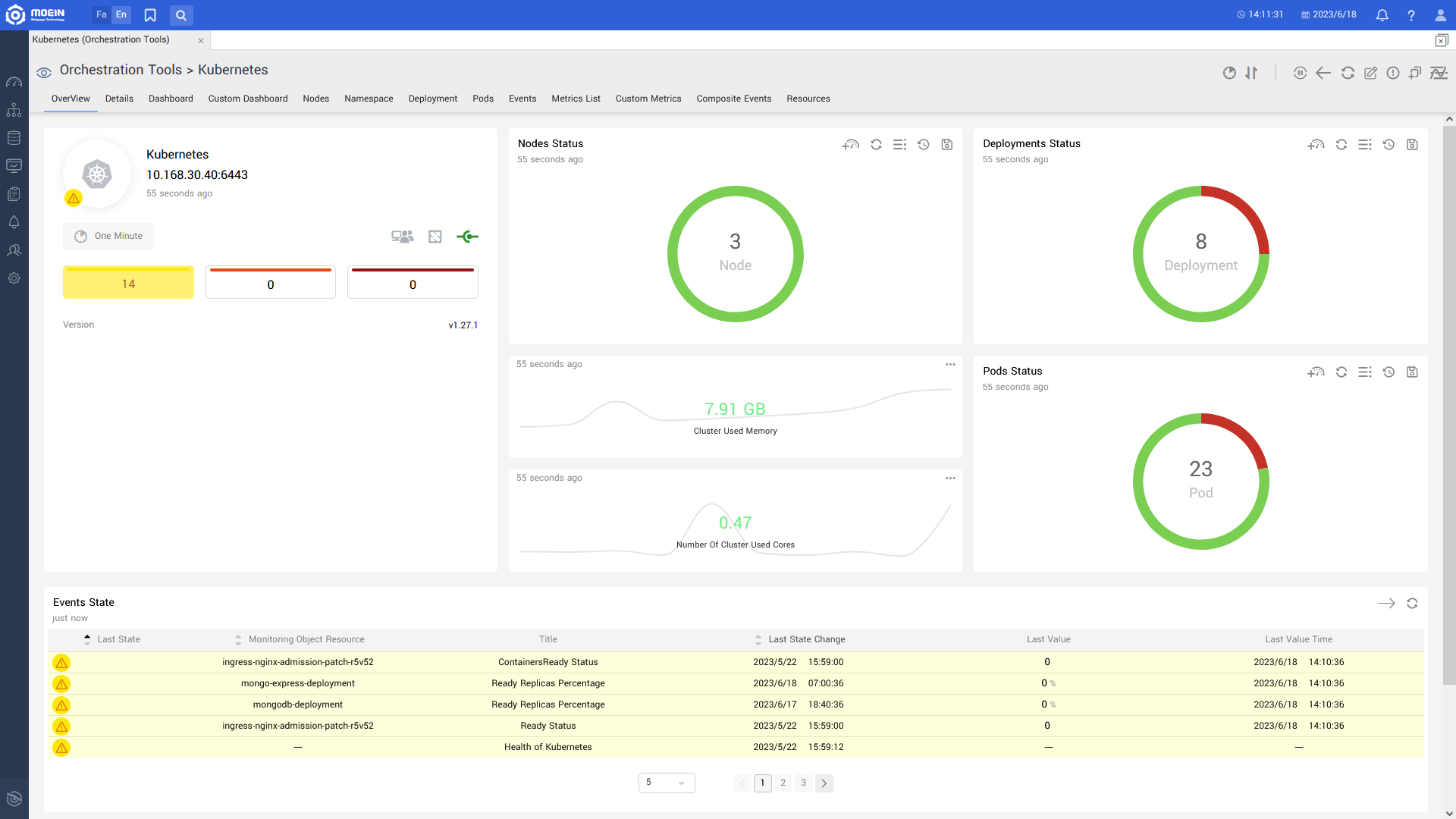
Task: Open the alerts bell icon in sidebar
Action: click(x=14, y=222)
